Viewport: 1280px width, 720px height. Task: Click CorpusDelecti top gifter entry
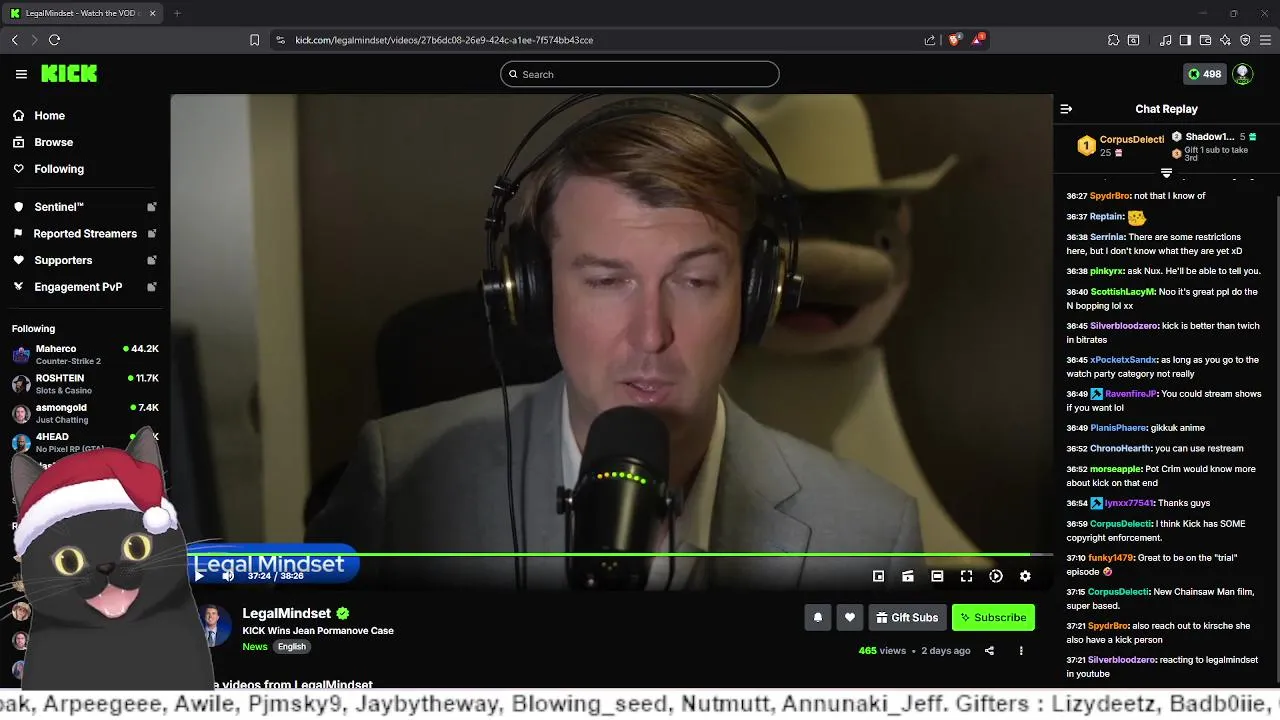[1120, 146]
